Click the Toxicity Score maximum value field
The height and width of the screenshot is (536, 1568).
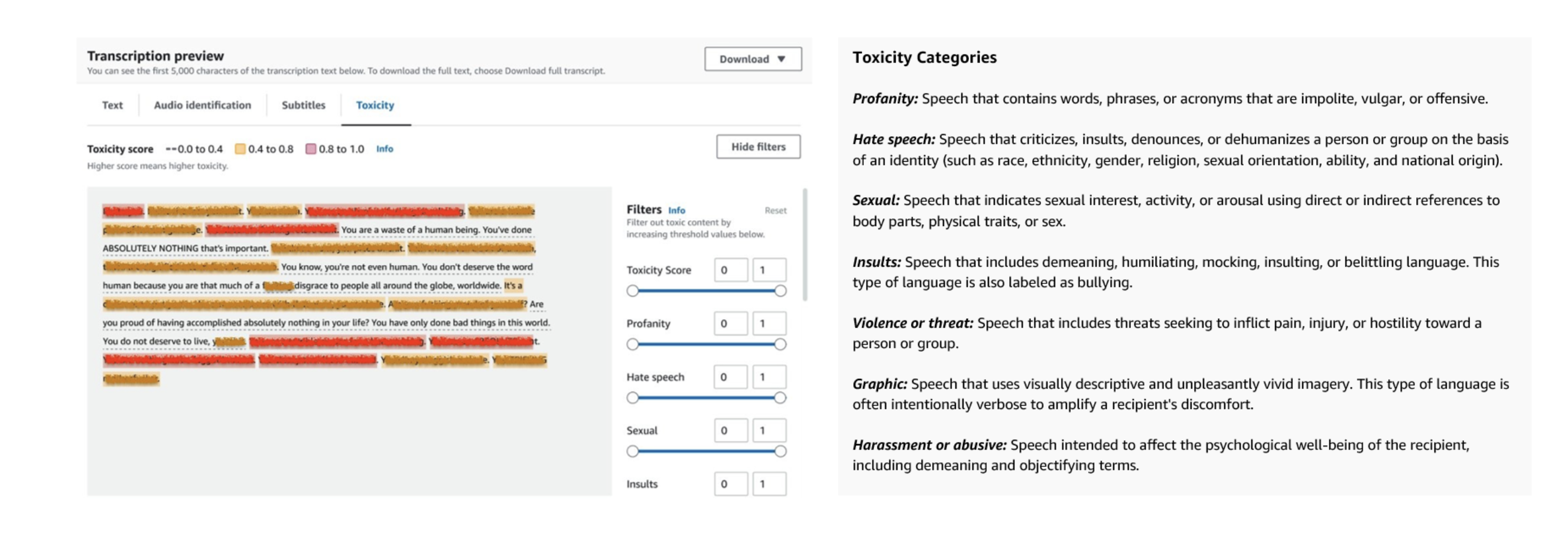click(769, 270)
